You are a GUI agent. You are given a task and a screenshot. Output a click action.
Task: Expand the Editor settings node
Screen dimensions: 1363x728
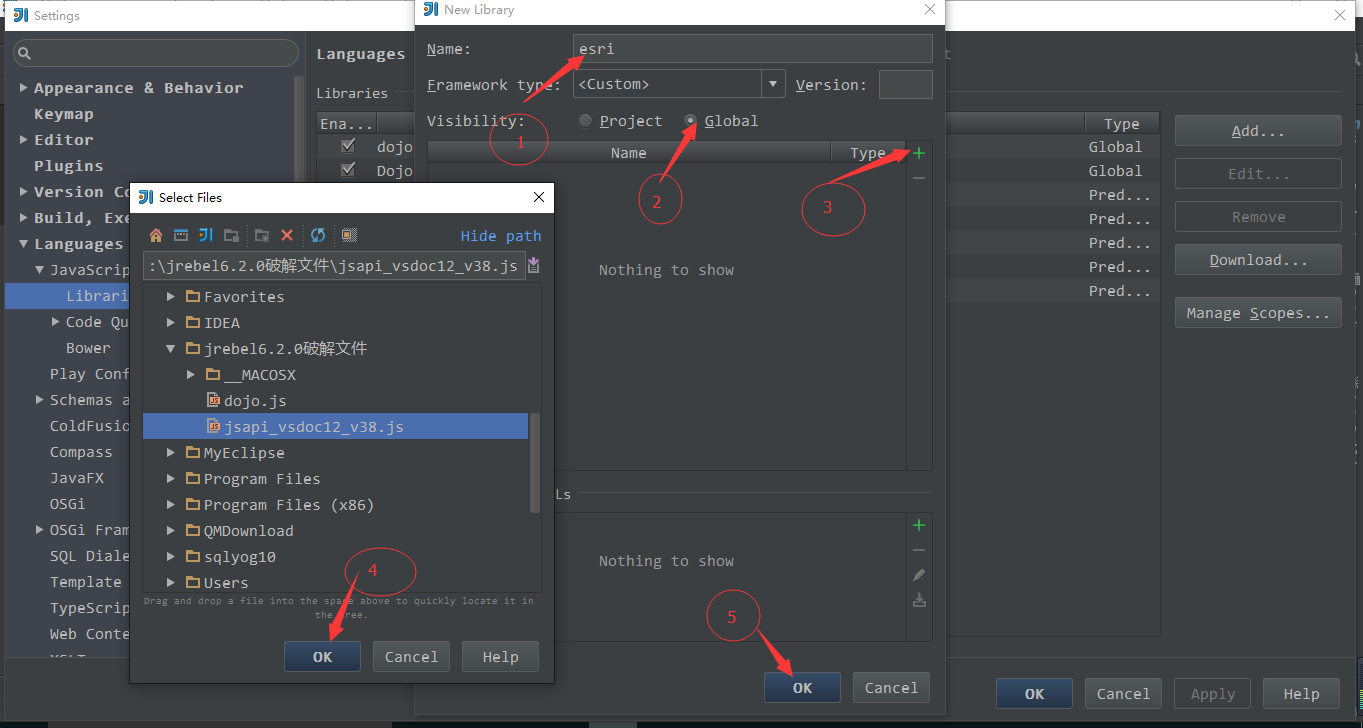coord(24,140)
